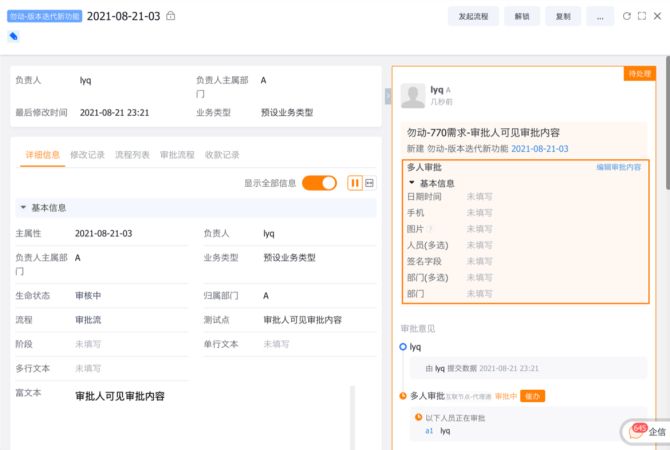
Task: Click the blue tag icon under title
Action: (14, 36)
